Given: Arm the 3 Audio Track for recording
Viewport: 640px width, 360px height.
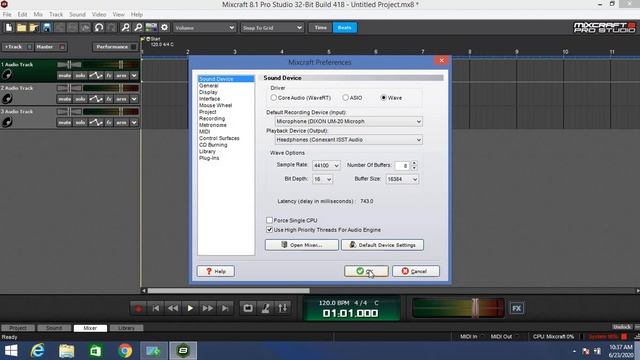Looking at the screenshot, I should (x=121, y=122).
